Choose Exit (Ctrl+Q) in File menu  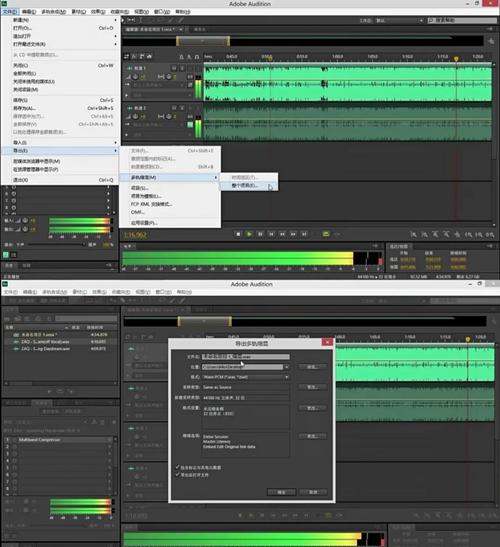point(61,180)
